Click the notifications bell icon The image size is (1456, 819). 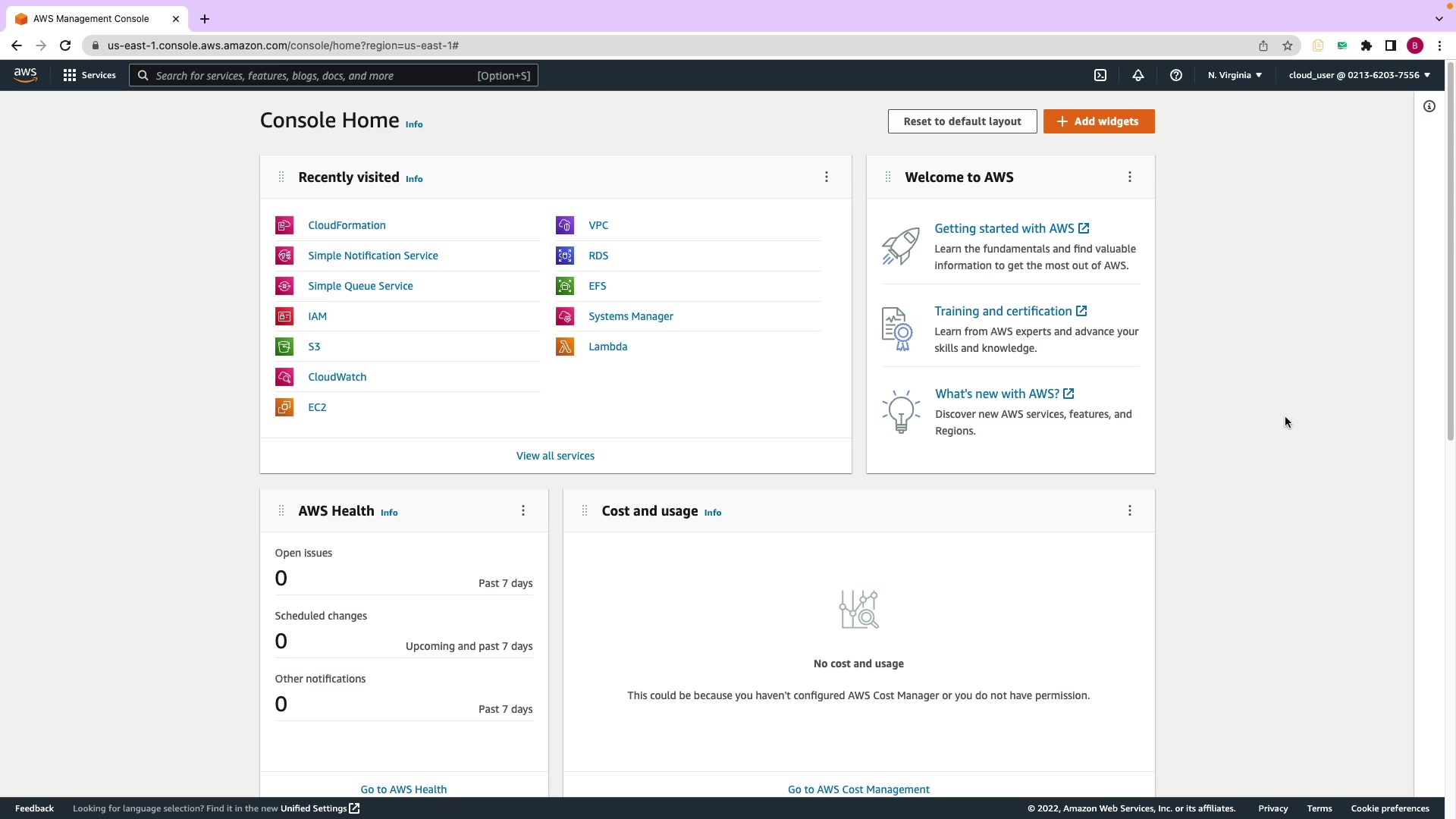[x=1138, y=75]
